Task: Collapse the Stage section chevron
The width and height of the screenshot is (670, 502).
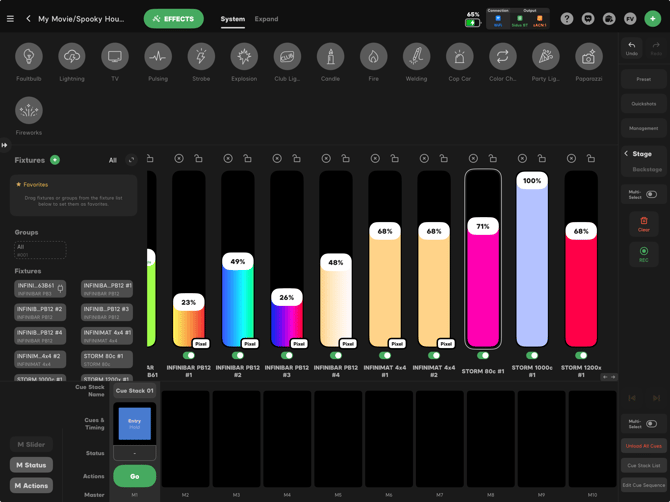Action: (626, 153)
